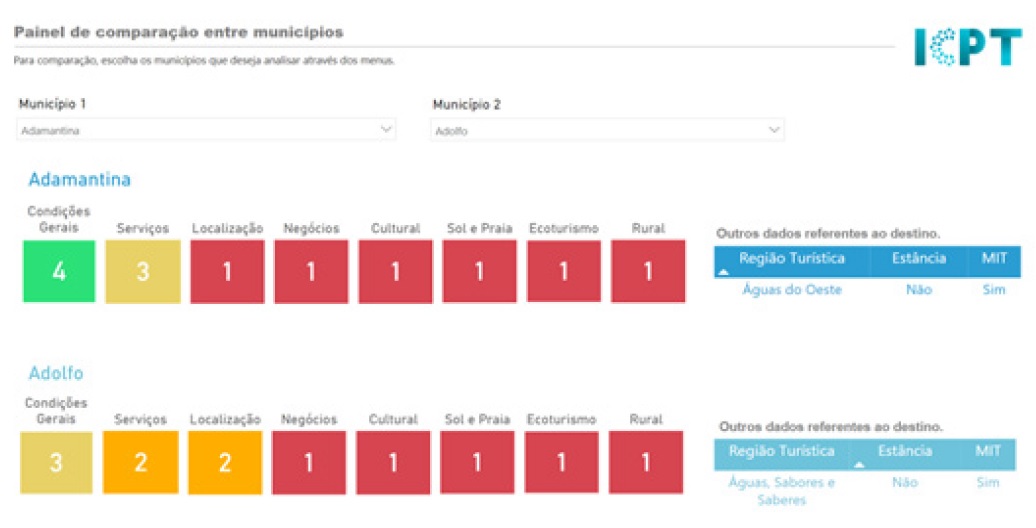The image size is (1036, 528).
Task: Select Adolfo's Condições Gerais score tile
Action: pos(57,462)
